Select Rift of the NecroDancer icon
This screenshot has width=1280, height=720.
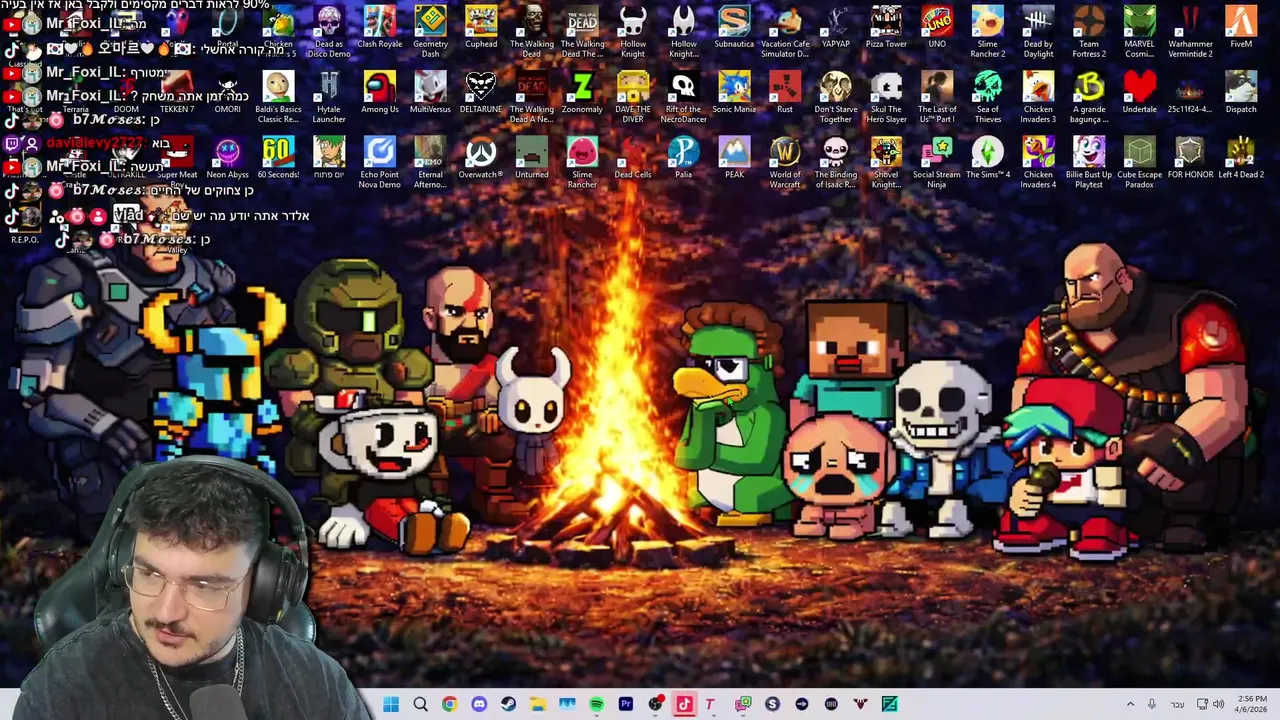coord(683,97)
